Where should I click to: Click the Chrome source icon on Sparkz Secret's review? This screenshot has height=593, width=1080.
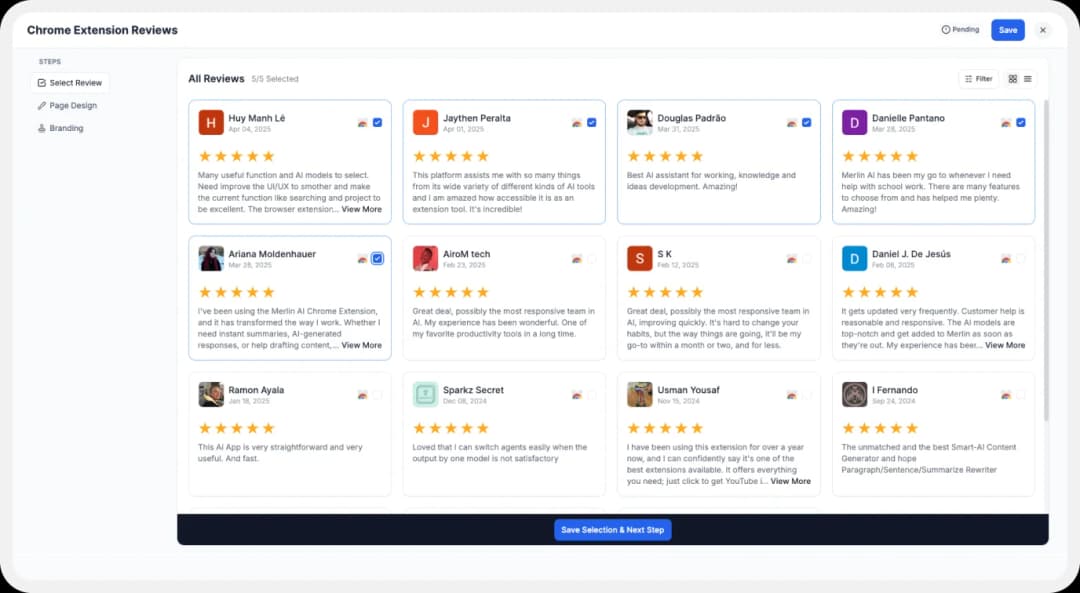point(577,394)
